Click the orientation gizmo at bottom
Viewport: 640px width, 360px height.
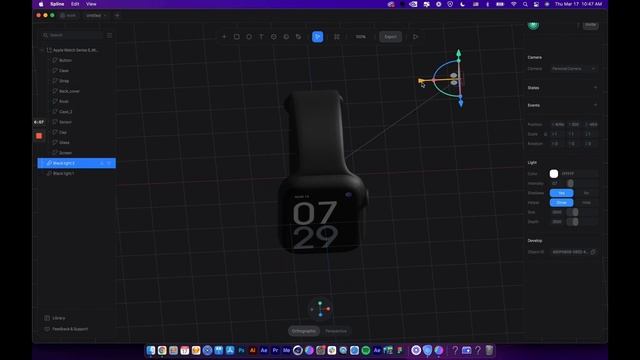tap(320, 309)
